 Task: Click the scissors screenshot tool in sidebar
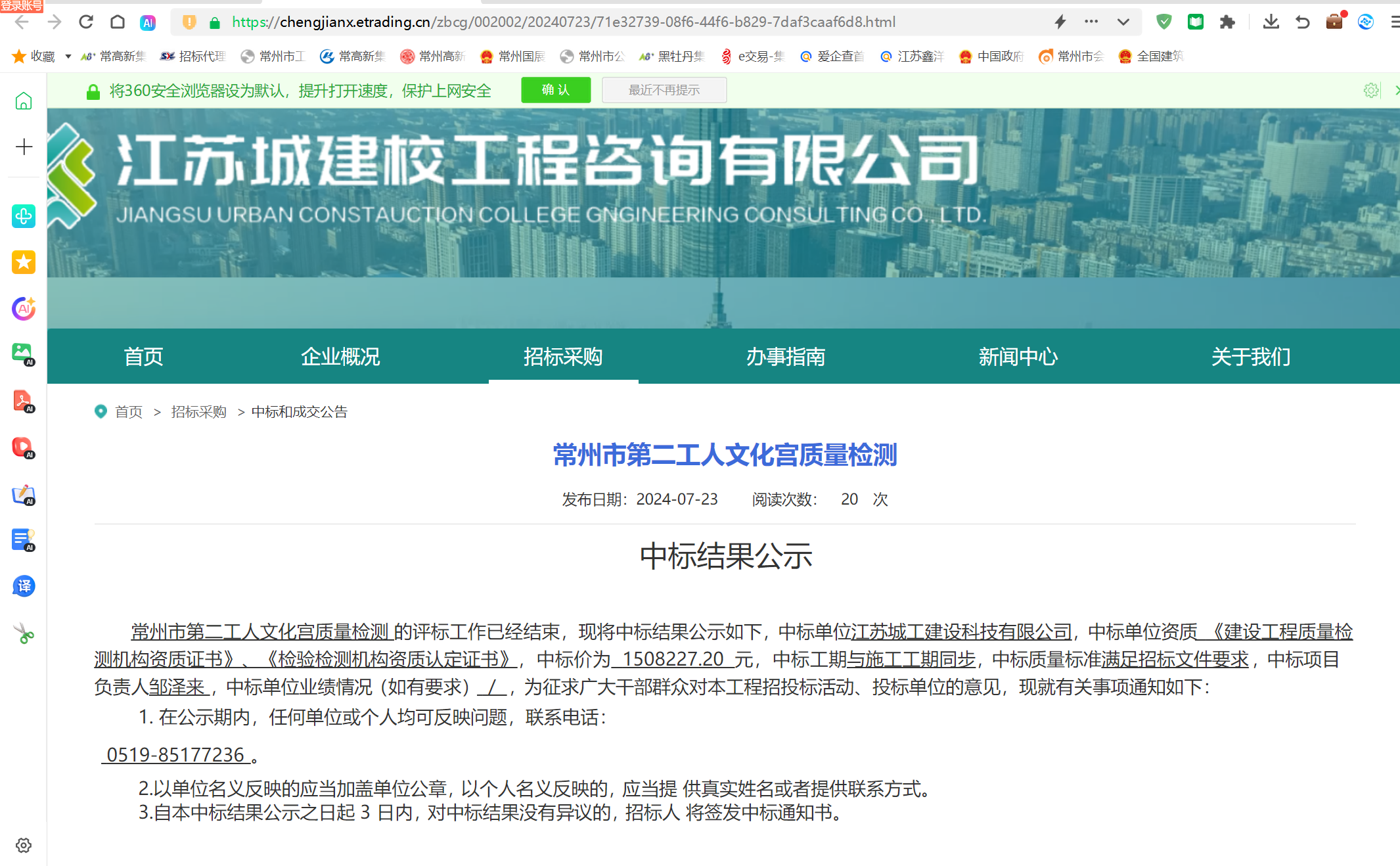tap(24, 633)
